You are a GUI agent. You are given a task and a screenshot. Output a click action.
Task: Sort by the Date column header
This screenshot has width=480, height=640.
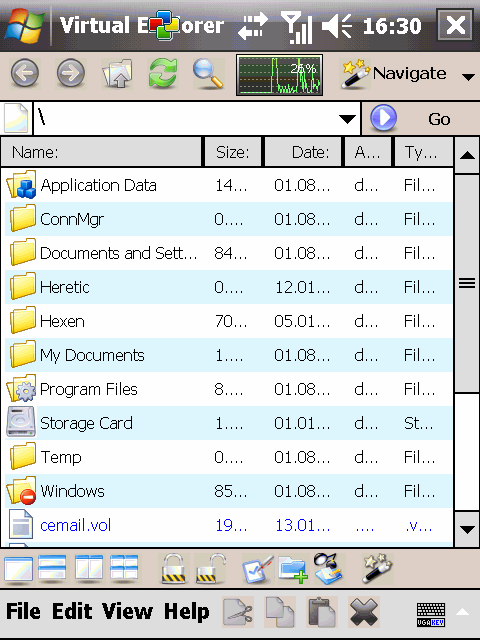point(303,152)
